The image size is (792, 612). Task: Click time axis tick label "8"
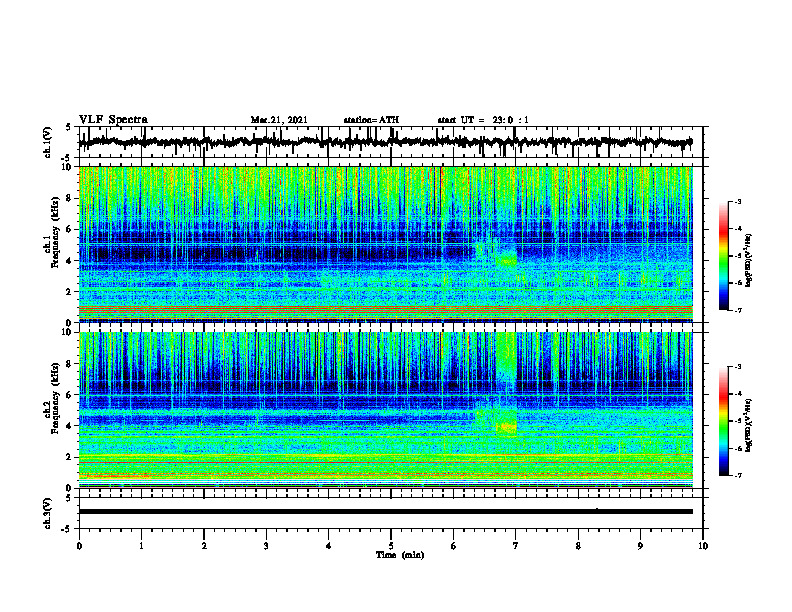tap(578, 546)
